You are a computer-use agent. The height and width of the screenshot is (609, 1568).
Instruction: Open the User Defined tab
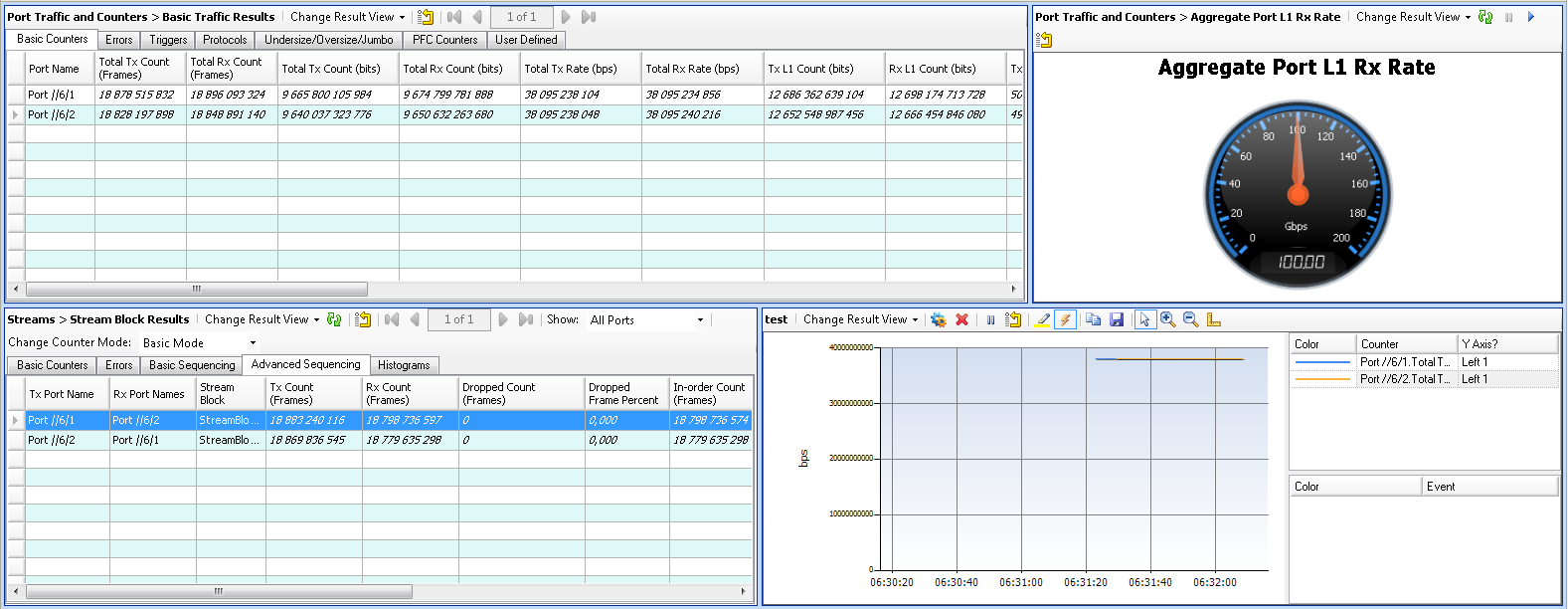pyautogui.click(x=526, y=40)
